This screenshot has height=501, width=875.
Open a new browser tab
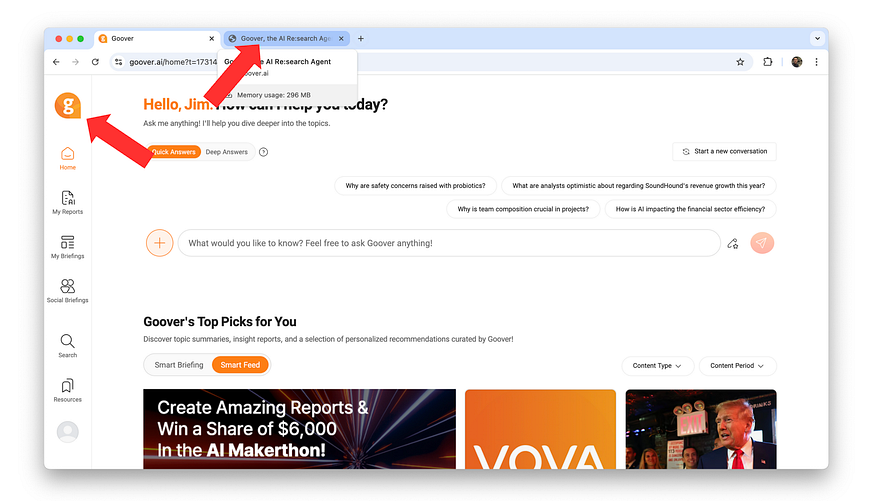(x=361, y=38)
